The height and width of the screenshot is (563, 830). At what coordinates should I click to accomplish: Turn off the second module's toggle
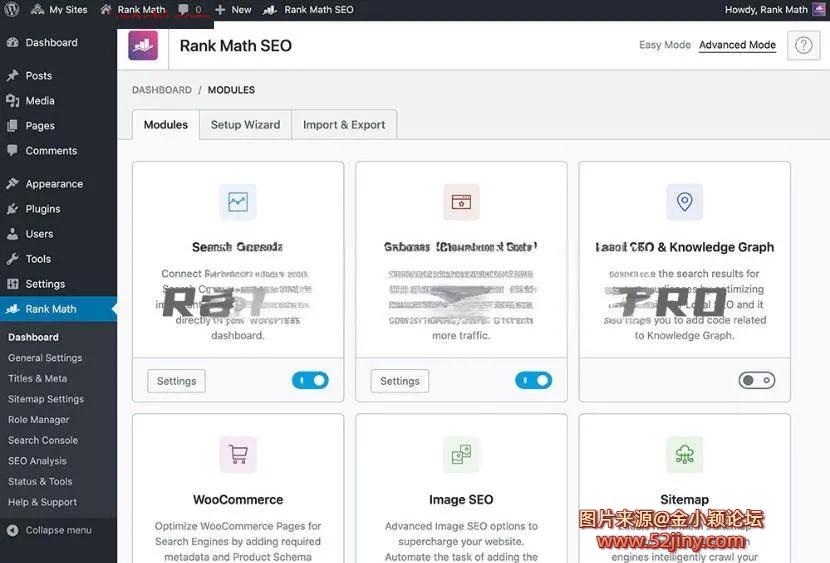point(533,380)
